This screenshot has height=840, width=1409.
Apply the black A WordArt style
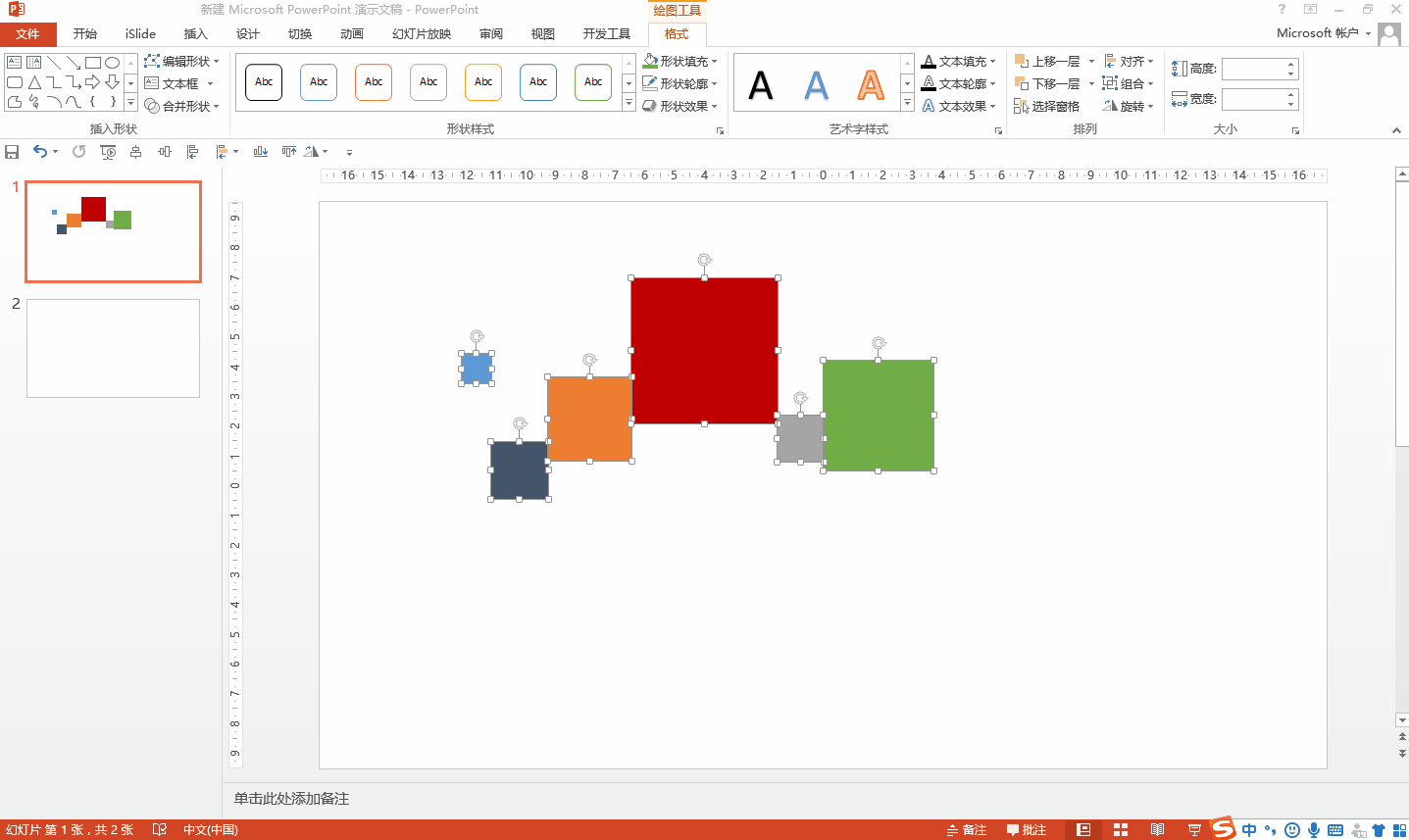pos(761,85)
